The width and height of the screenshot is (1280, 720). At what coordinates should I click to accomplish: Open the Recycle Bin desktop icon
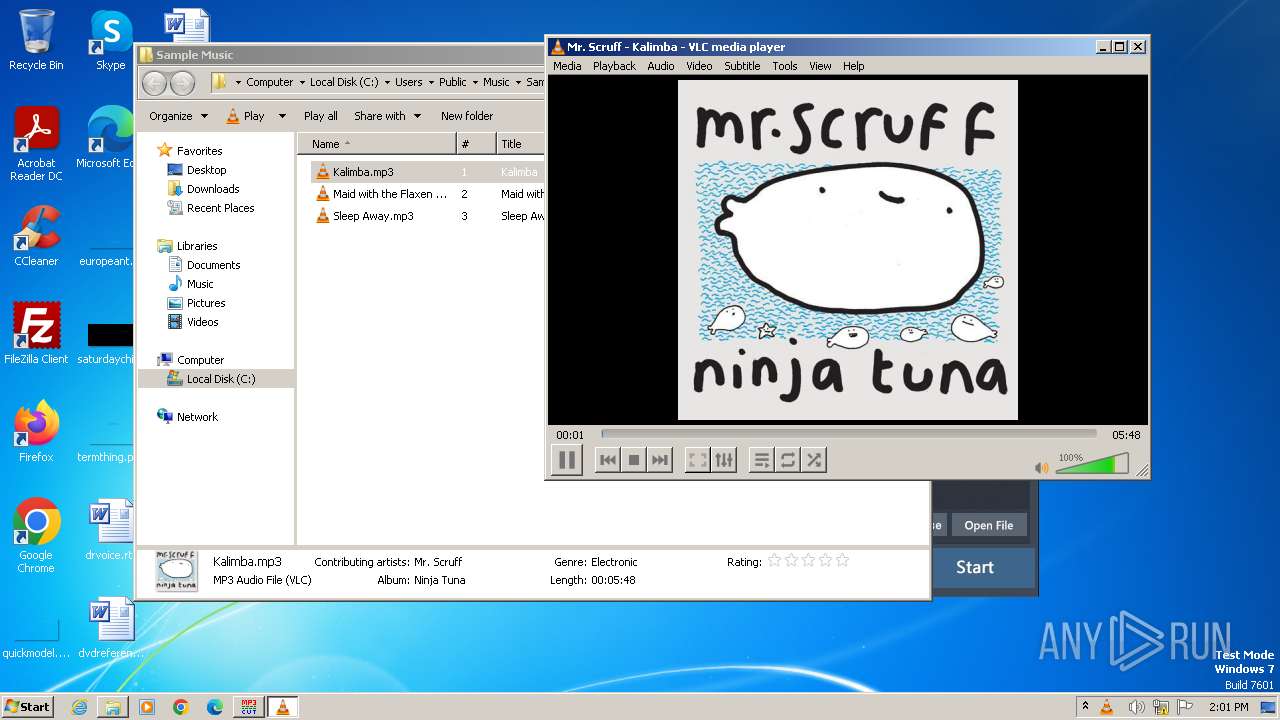tap(36, 41)
